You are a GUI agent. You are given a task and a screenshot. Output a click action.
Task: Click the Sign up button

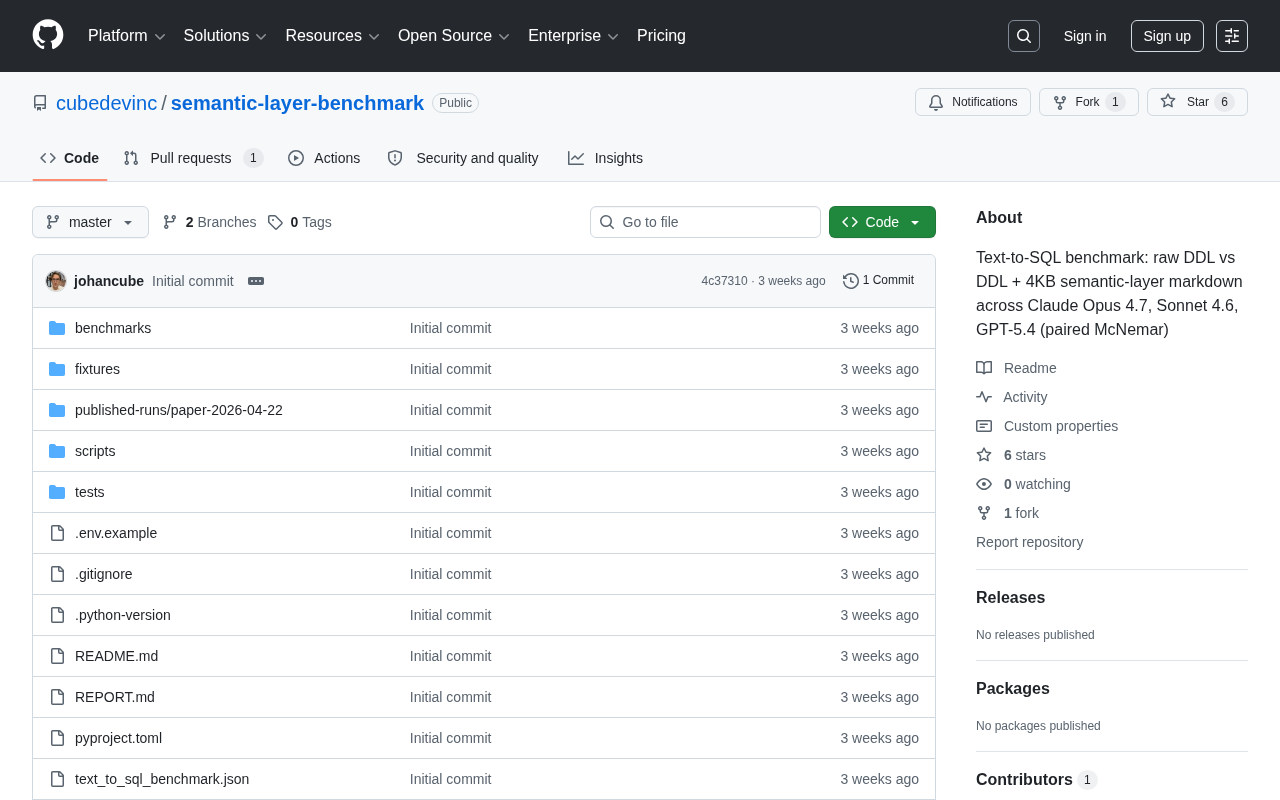click(x=1167, y=36)
